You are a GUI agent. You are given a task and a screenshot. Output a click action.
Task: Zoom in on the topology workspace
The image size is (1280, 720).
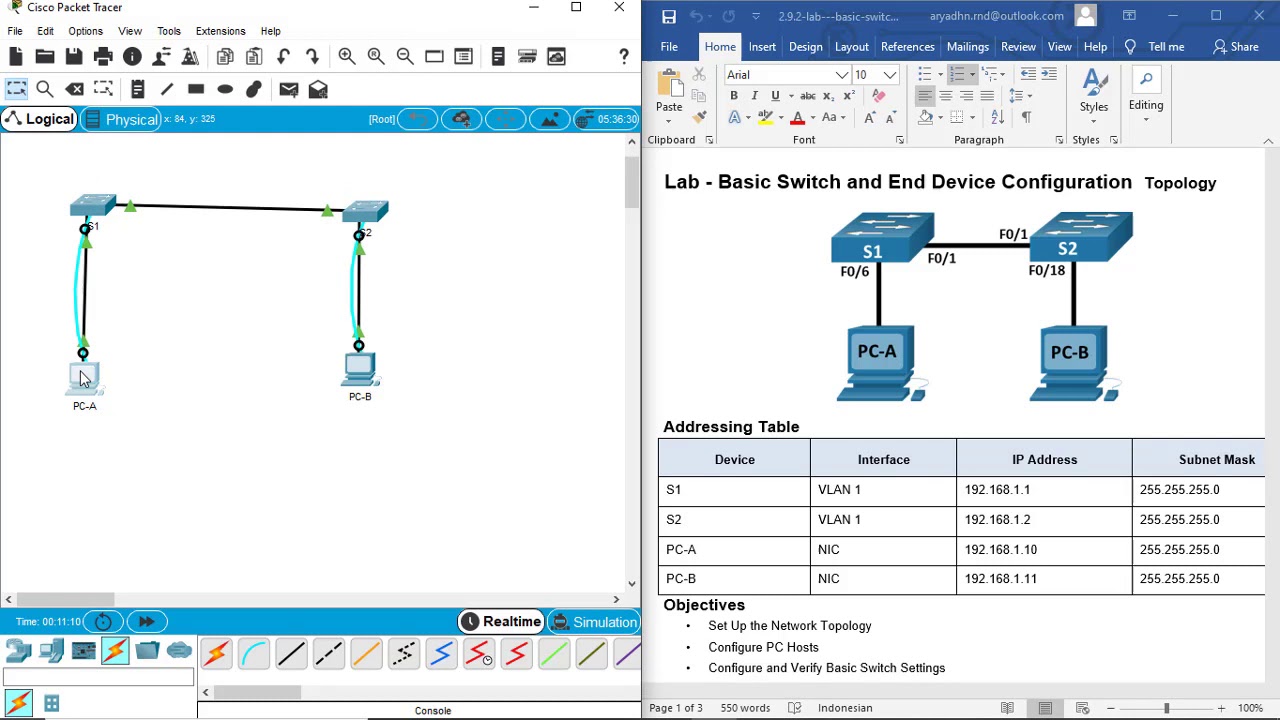(x=347, y=57)
